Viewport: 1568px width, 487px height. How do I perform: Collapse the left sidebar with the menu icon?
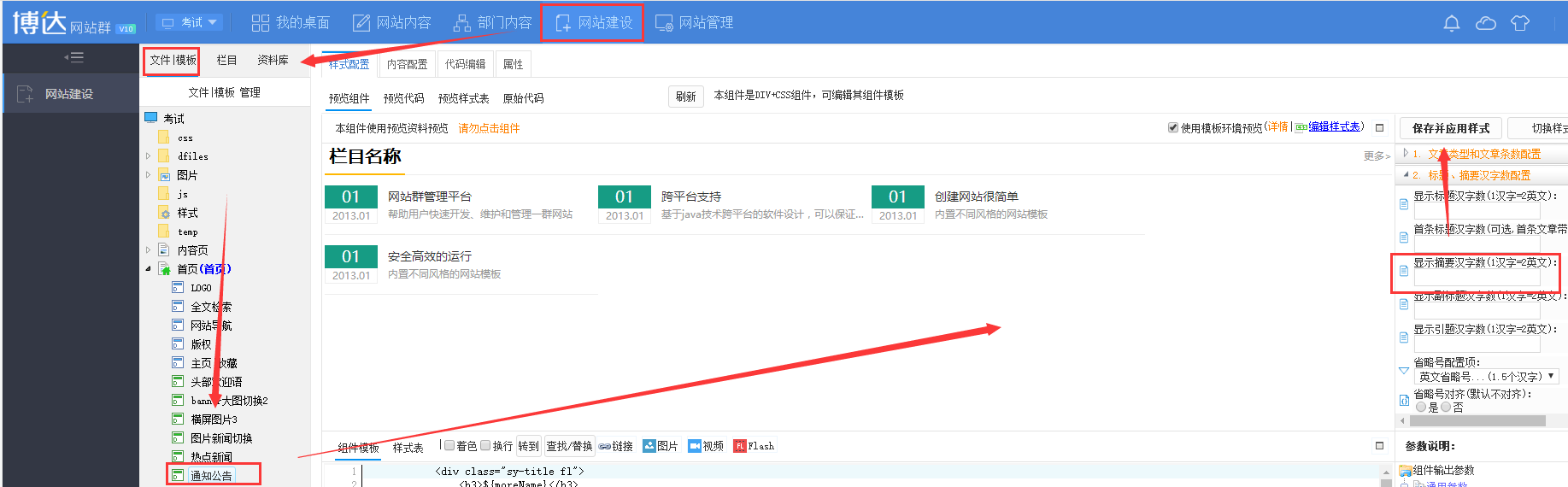pyautogui.click(x=73, y=58)
